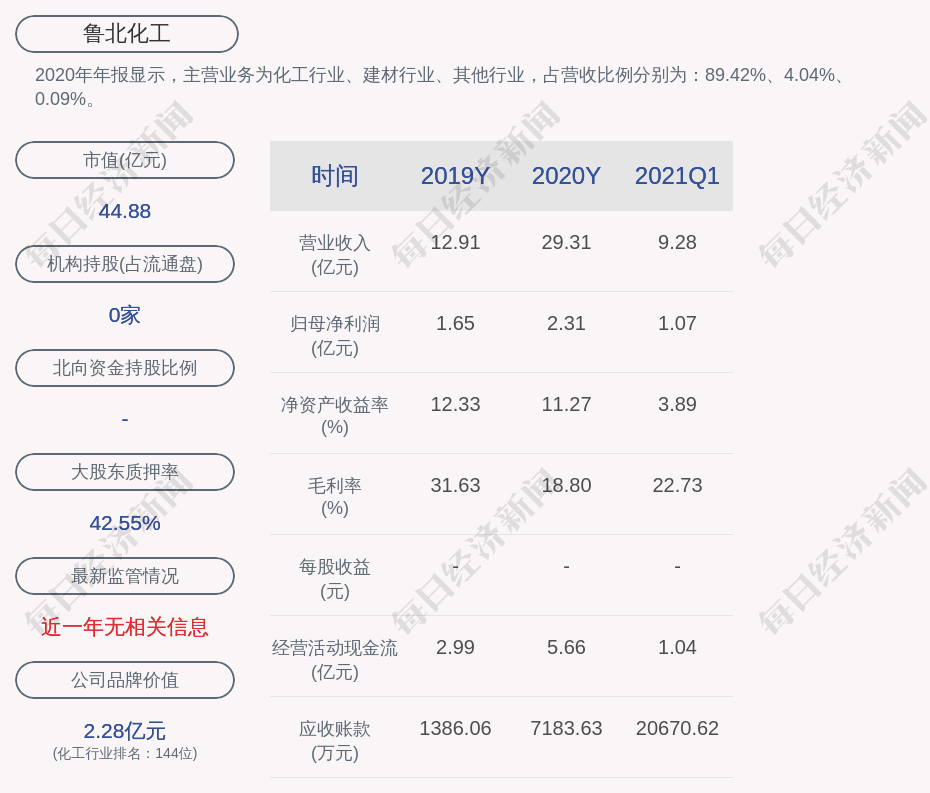The height and width of the screenshot is (793, 930).
Task: Click the 大股东质押率 label pill
Action: 125,472
